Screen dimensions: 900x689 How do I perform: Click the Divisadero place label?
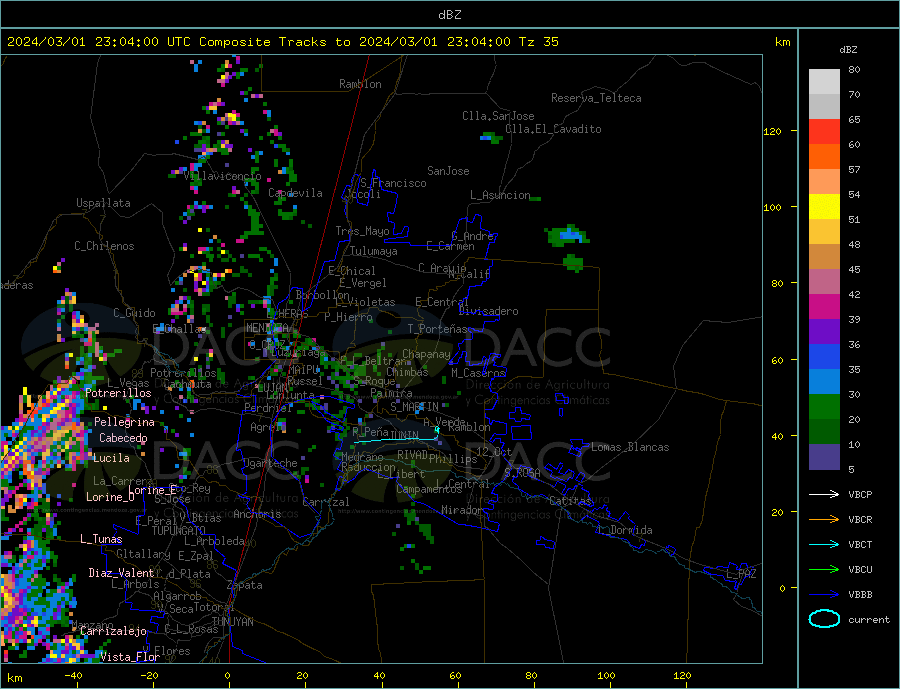[488, 311]
